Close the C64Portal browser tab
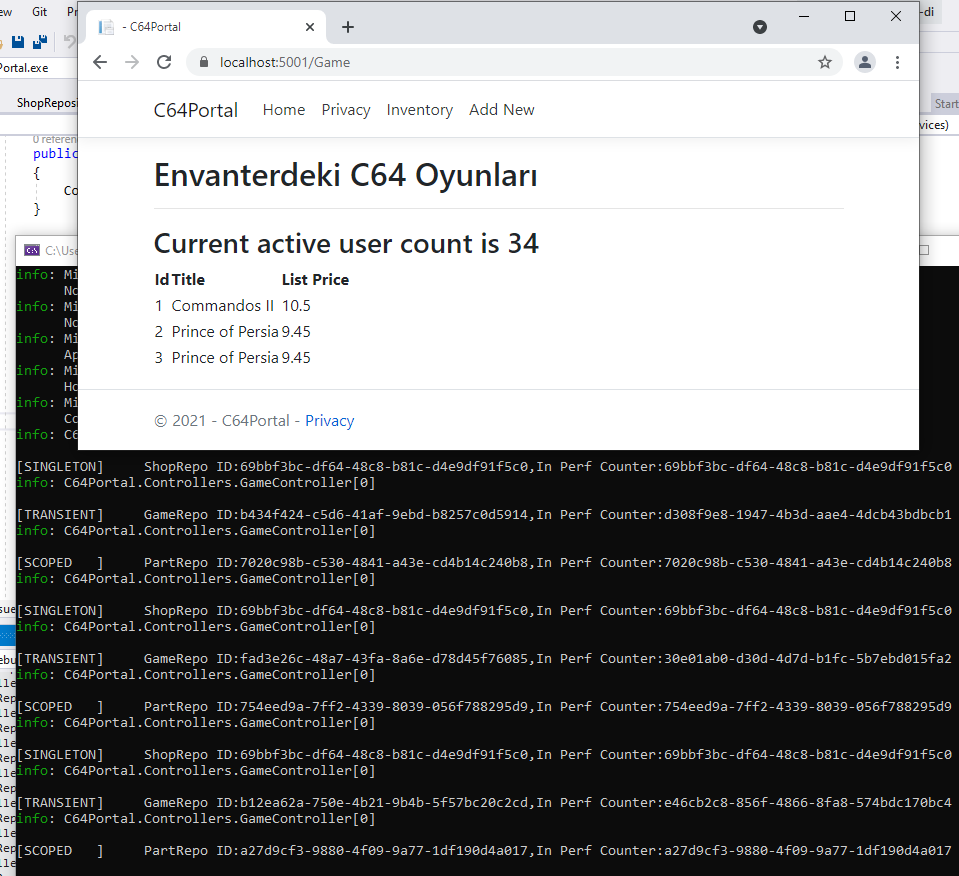 pyautogui.click(x=311, y=27)
